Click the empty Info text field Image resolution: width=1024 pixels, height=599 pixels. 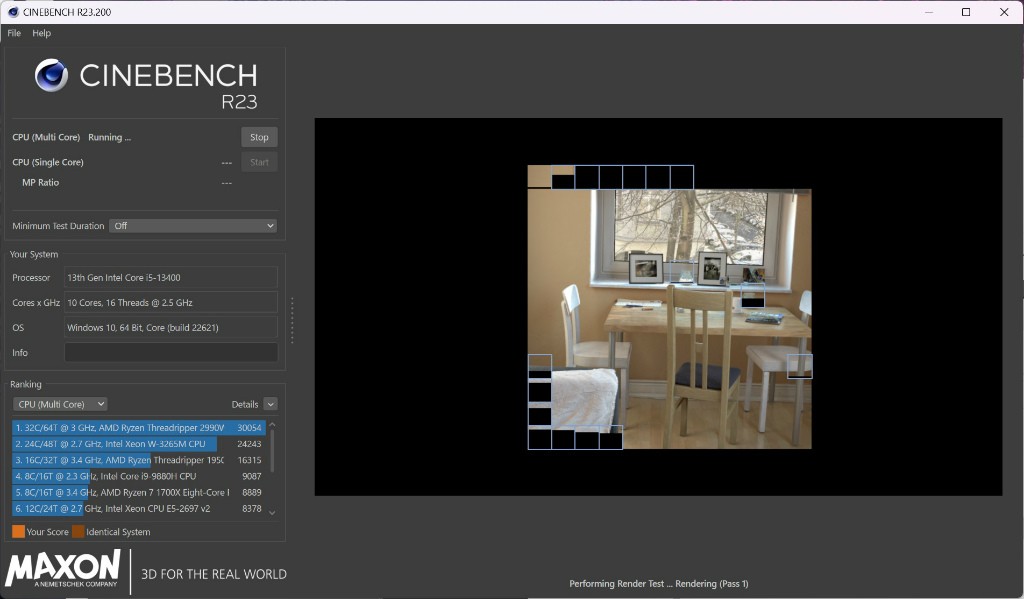click(171, 353)
